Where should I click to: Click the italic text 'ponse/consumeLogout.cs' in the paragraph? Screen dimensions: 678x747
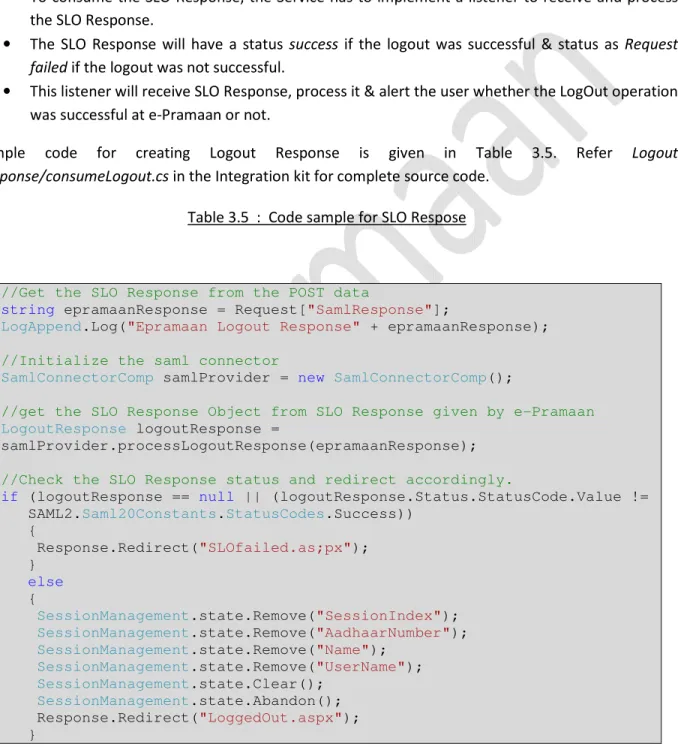[84, 177]
